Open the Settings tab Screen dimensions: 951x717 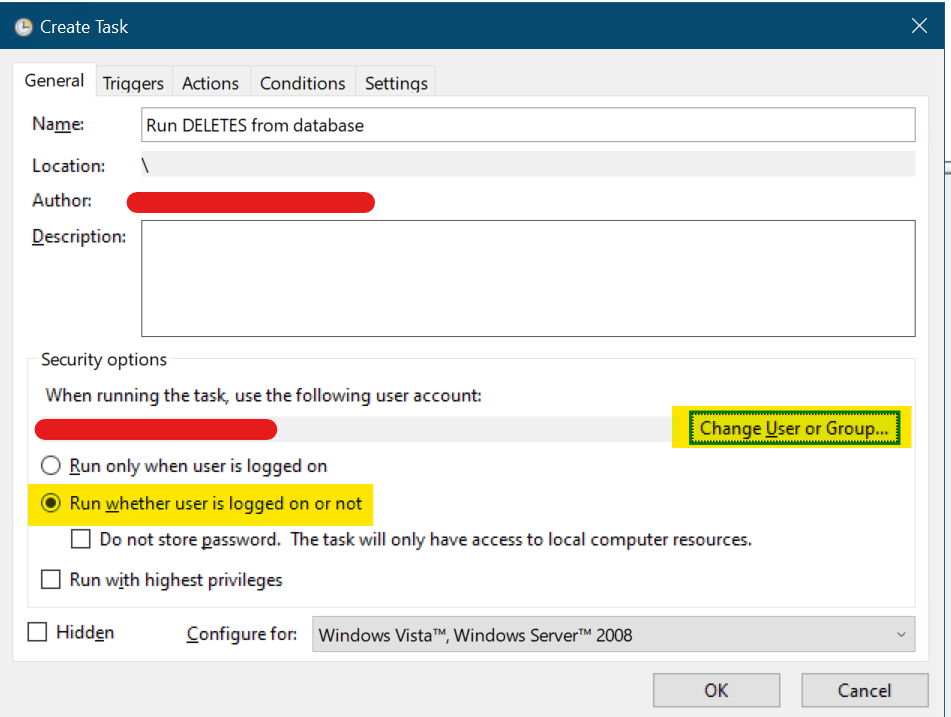click(396, 83)
